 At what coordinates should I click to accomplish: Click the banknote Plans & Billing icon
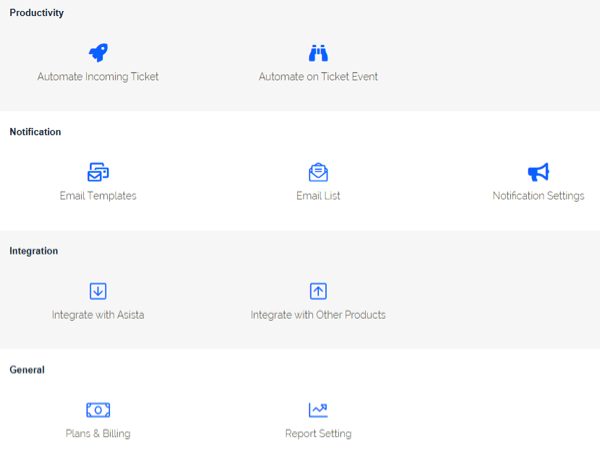tap(98, 410)
